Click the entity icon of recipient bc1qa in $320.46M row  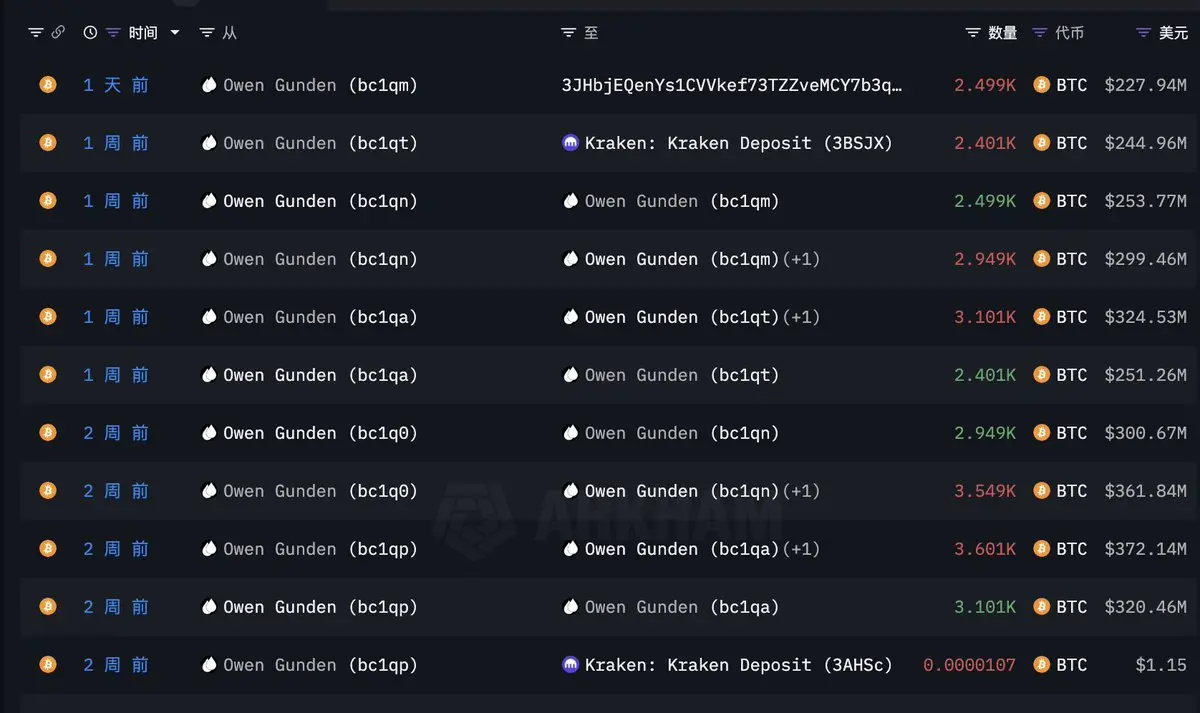(570, 607)
